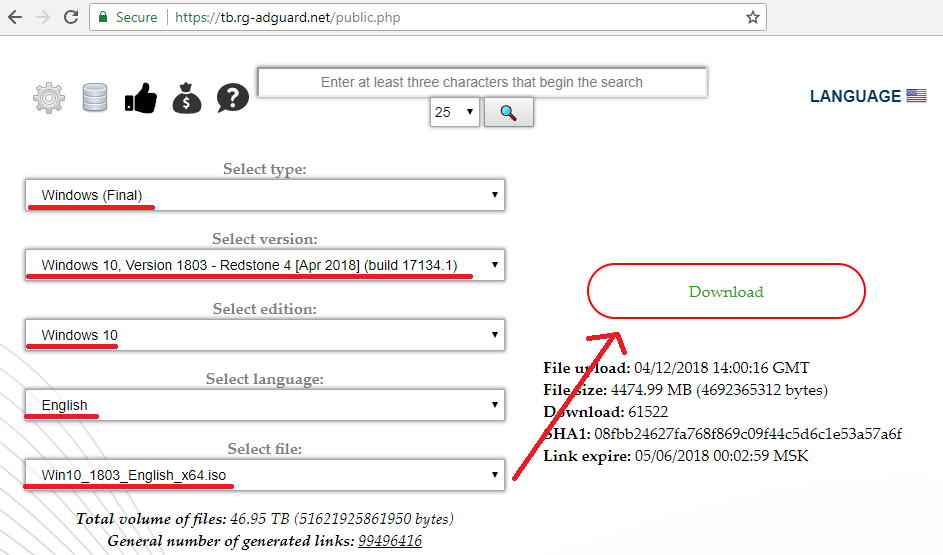Screen dimensions: 943x555
Task: Focus the search text field
Action: (482, 82)
